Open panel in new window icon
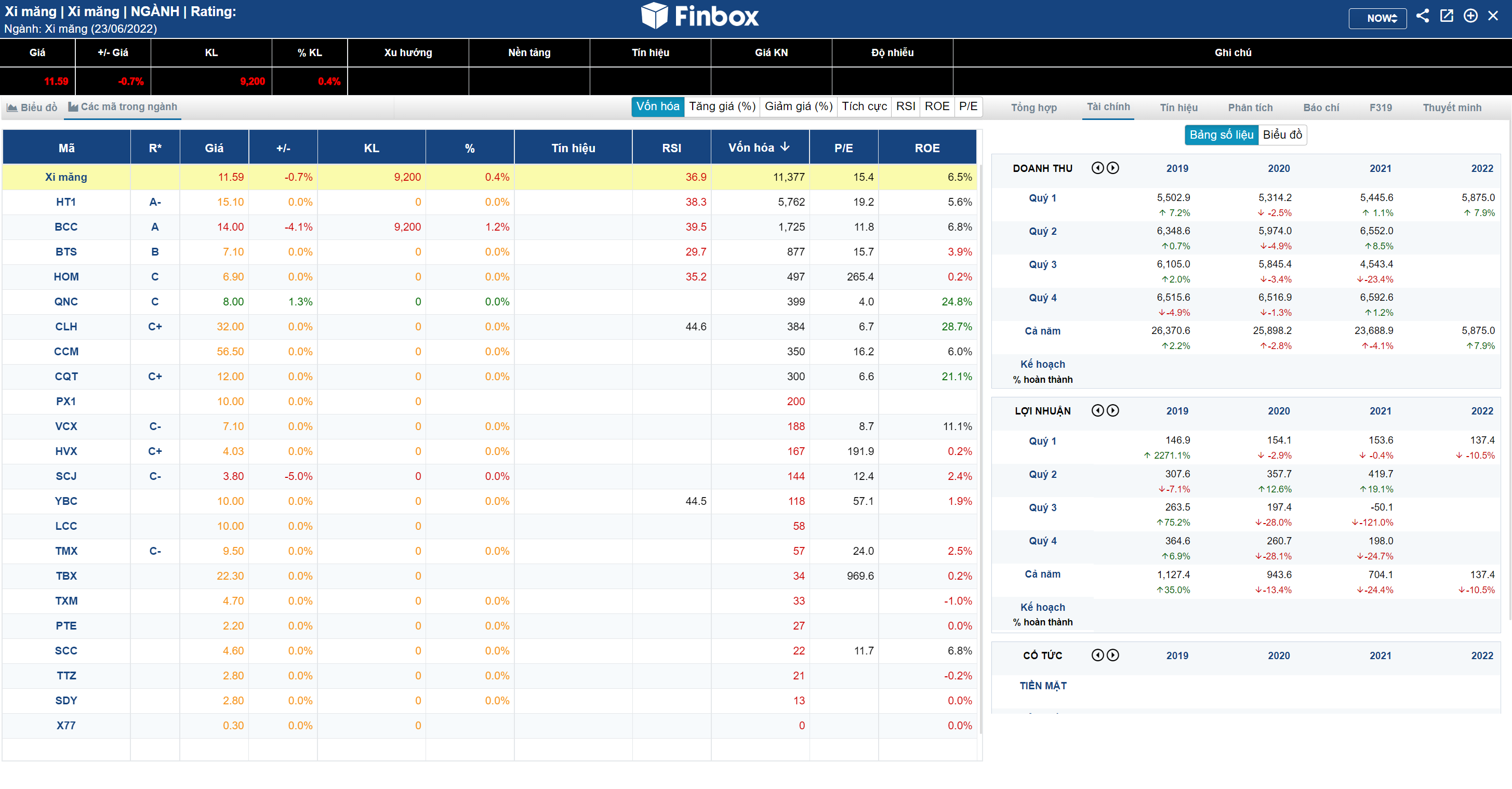This screenshot has width=1512, height=789. click(1446, 16)
